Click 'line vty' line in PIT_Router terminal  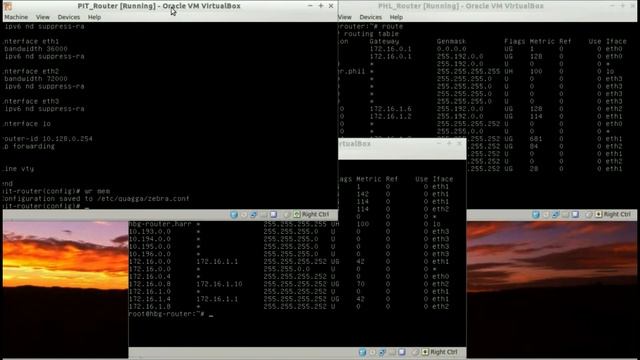pos(18,169)
